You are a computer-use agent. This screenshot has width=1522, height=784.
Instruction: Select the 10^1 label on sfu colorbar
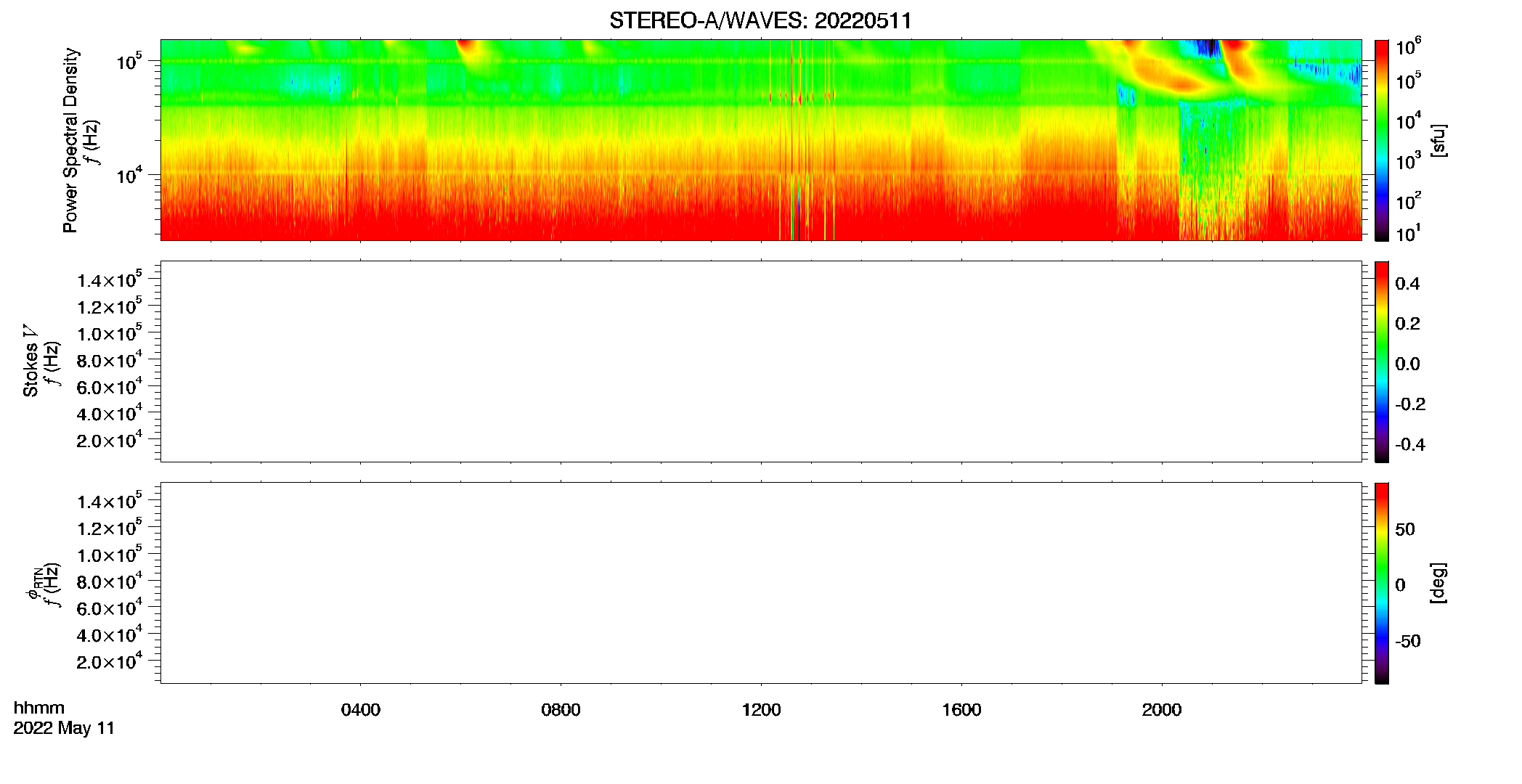point(1409,233)
